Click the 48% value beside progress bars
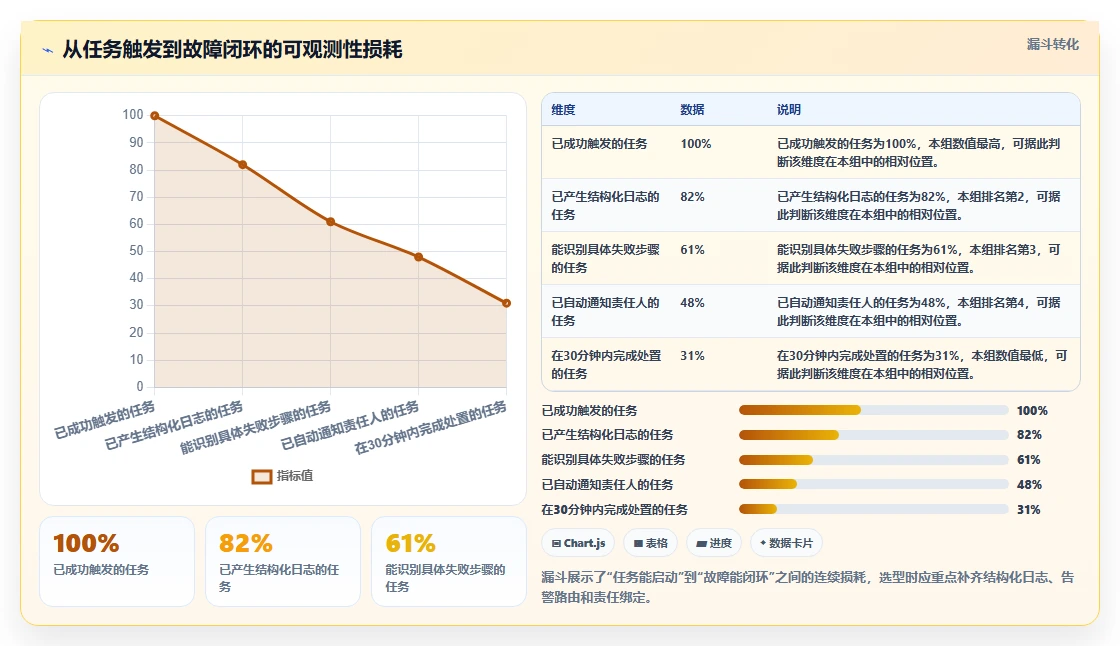1120x646 pixels. click(x=1029, y=484)
